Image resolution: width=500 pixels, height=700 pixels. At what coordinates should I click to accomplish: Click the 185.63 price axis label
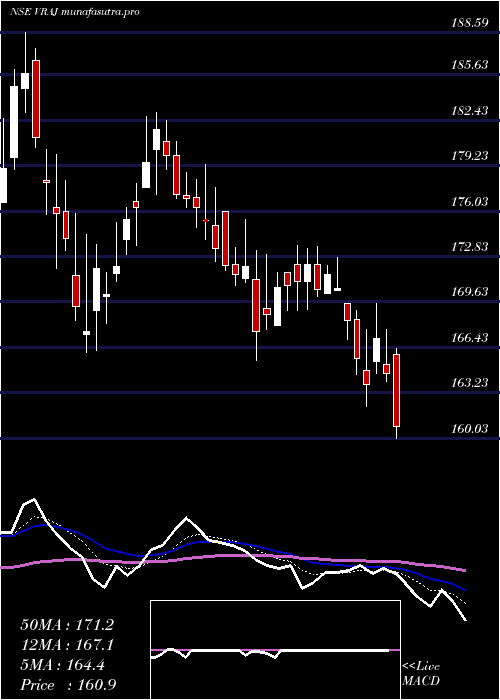click(469, 65)
